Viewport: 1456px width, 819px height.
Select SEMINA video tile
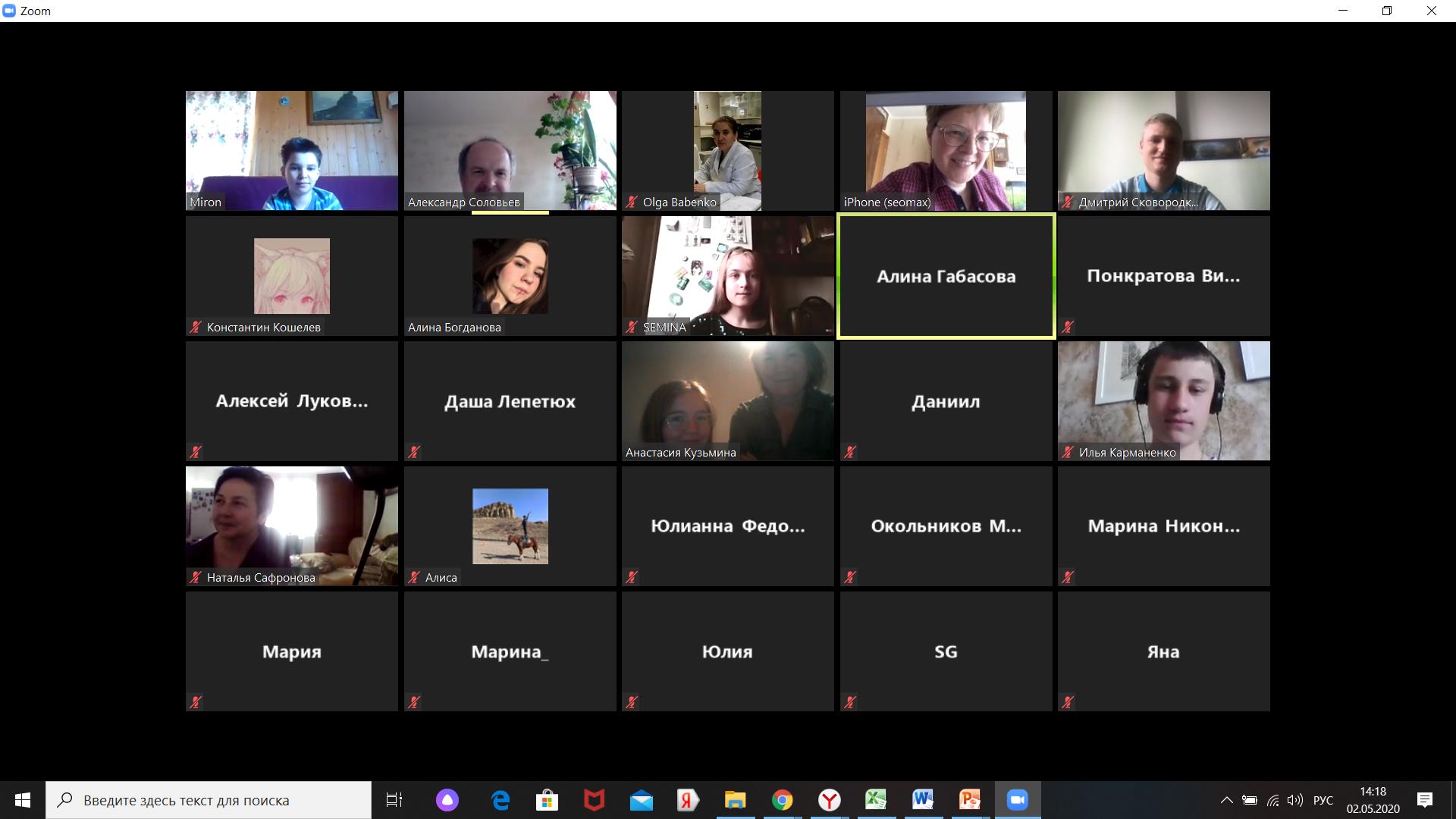[x=728, y=276]
